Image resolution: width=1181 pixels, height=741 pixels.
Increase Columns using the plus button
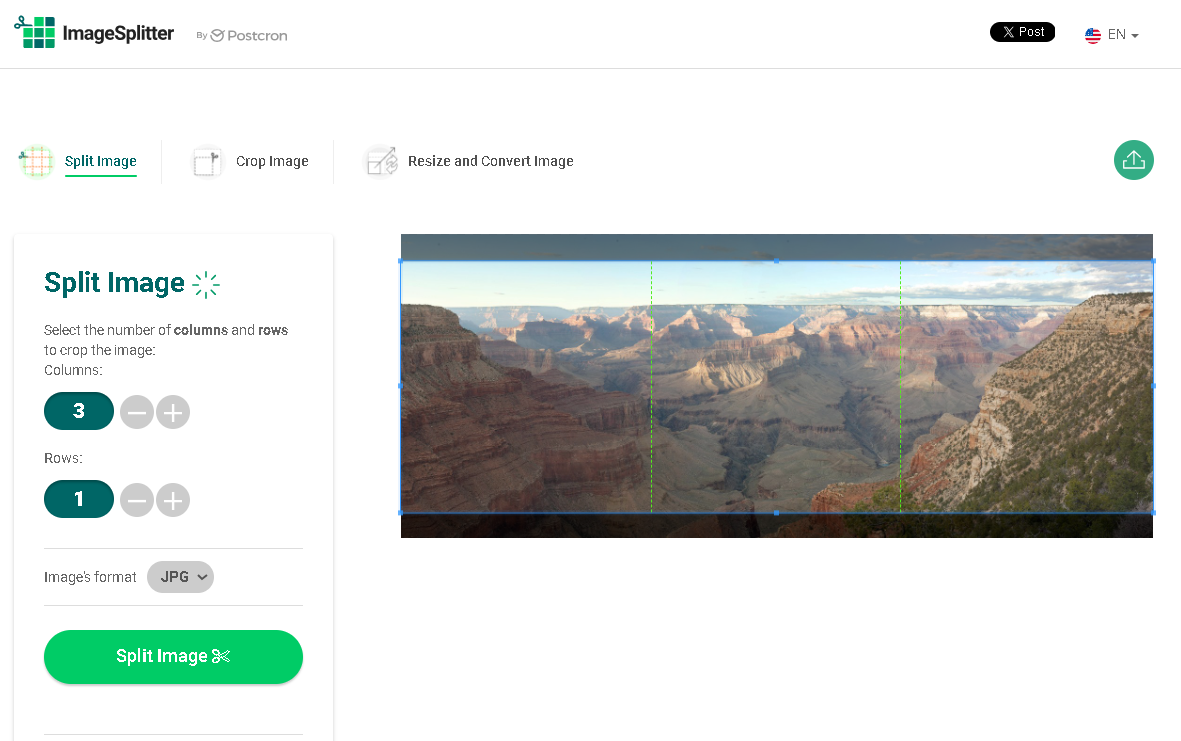[173, 411]
